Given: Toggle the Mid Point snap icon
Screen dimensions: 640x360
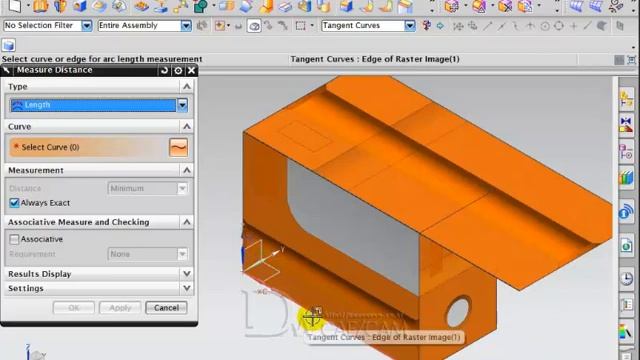Looking at the screenshot, I should click(x=502, y=26).
